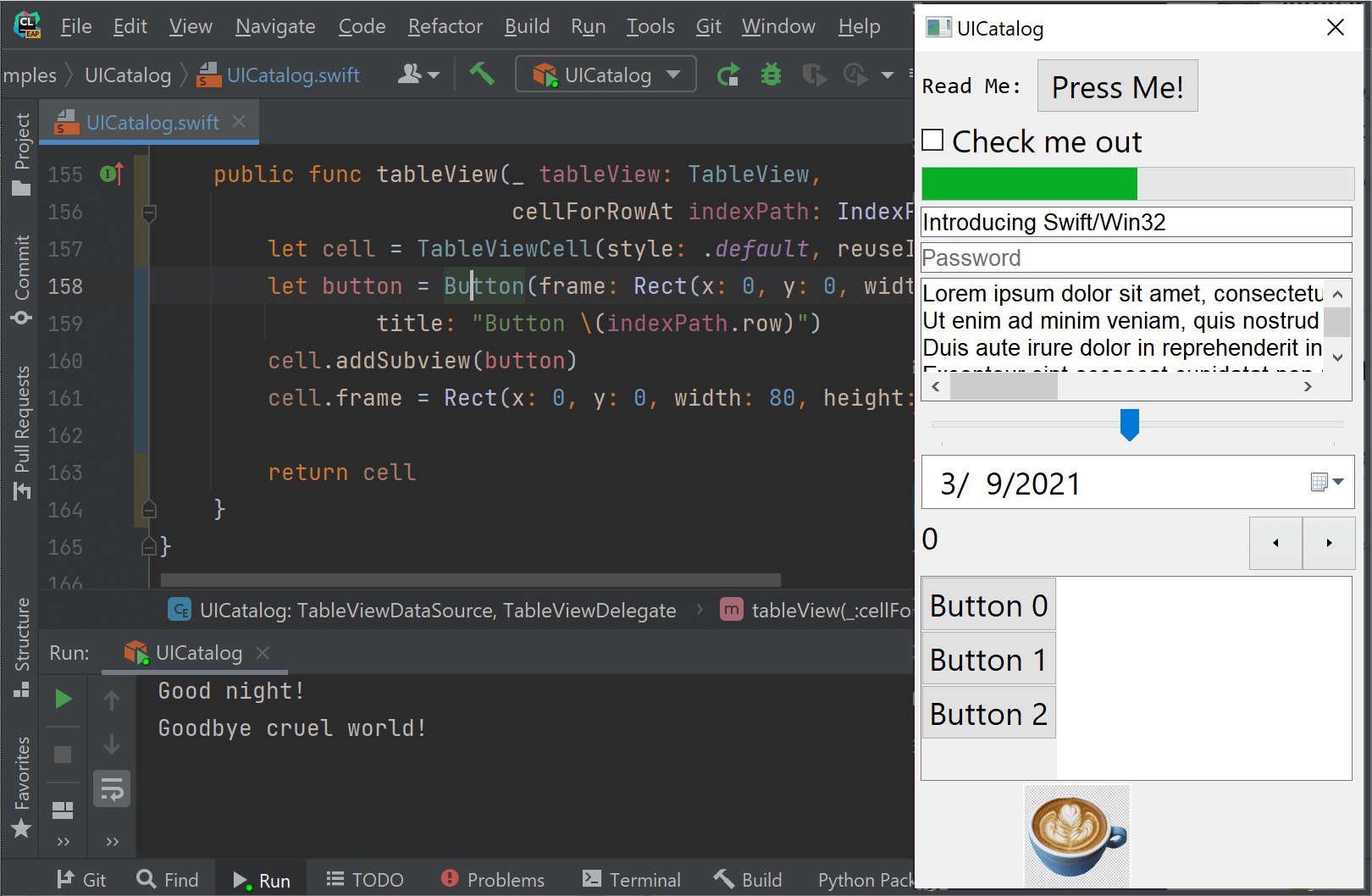Image resolution: width=1372 pixels, height=896 pixels.
Task: Click the restore layout icon in the Run panel
Action: click(63, 810)
